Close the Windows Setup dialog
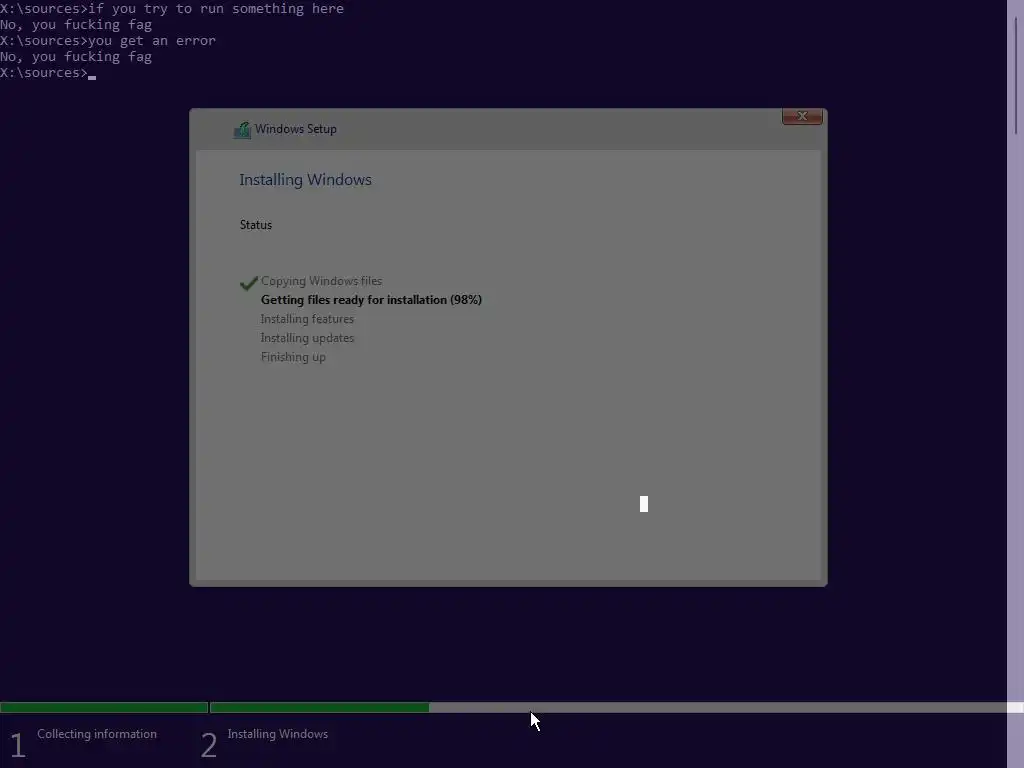 click(802, 116)
